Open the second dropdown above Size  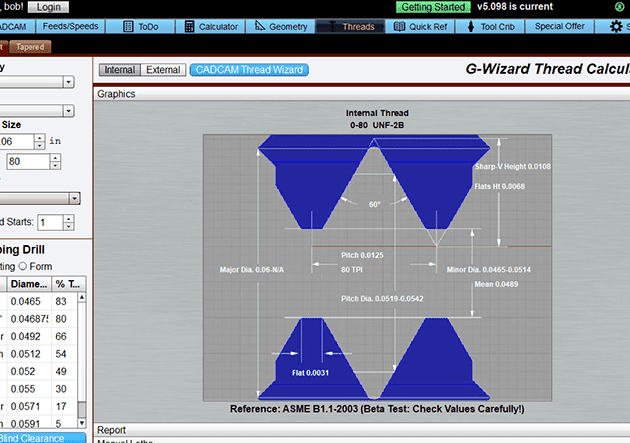37,111
